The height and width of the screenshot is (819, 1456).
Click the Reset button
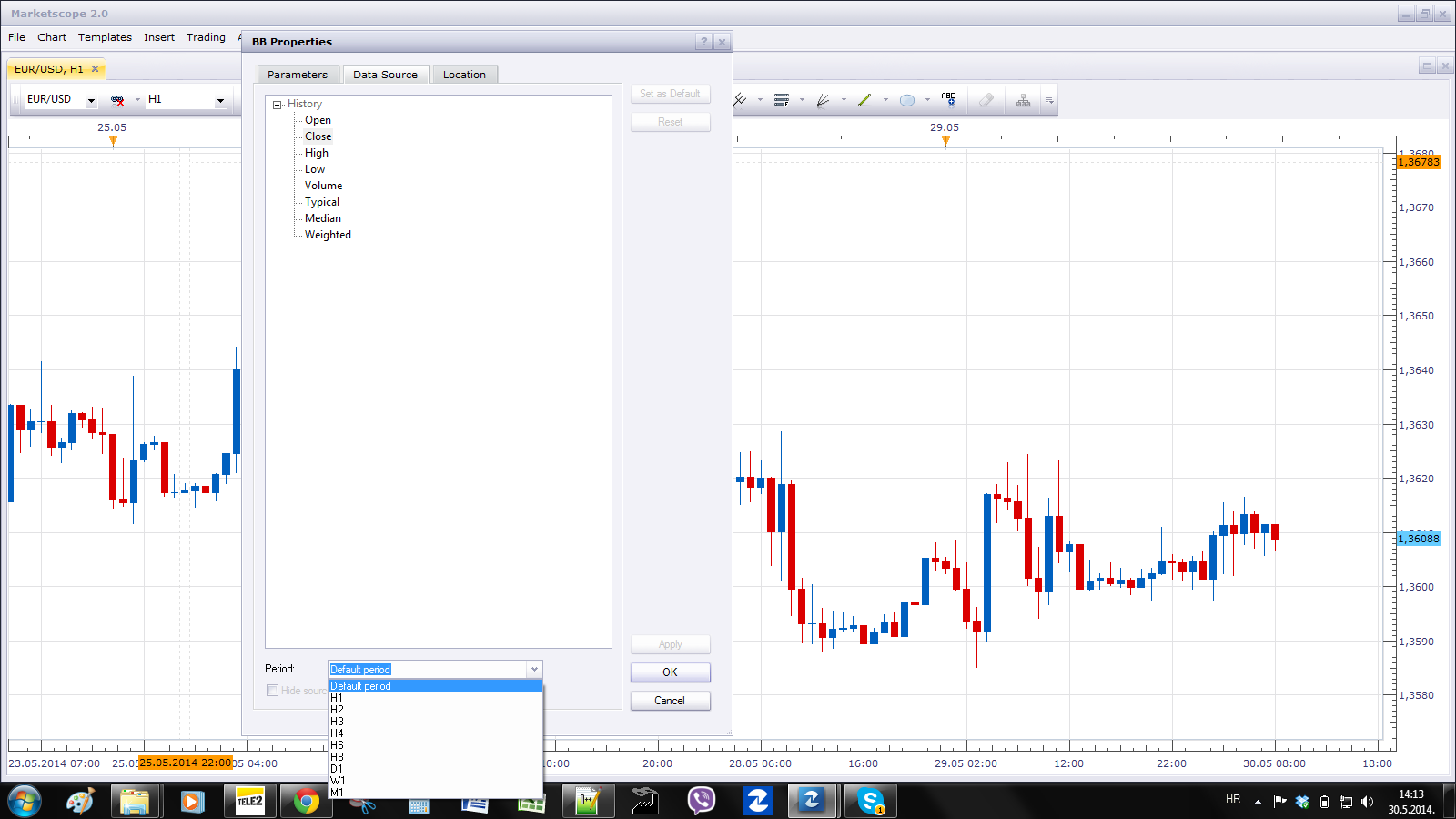pyautogui.click(x=670, y=122)
